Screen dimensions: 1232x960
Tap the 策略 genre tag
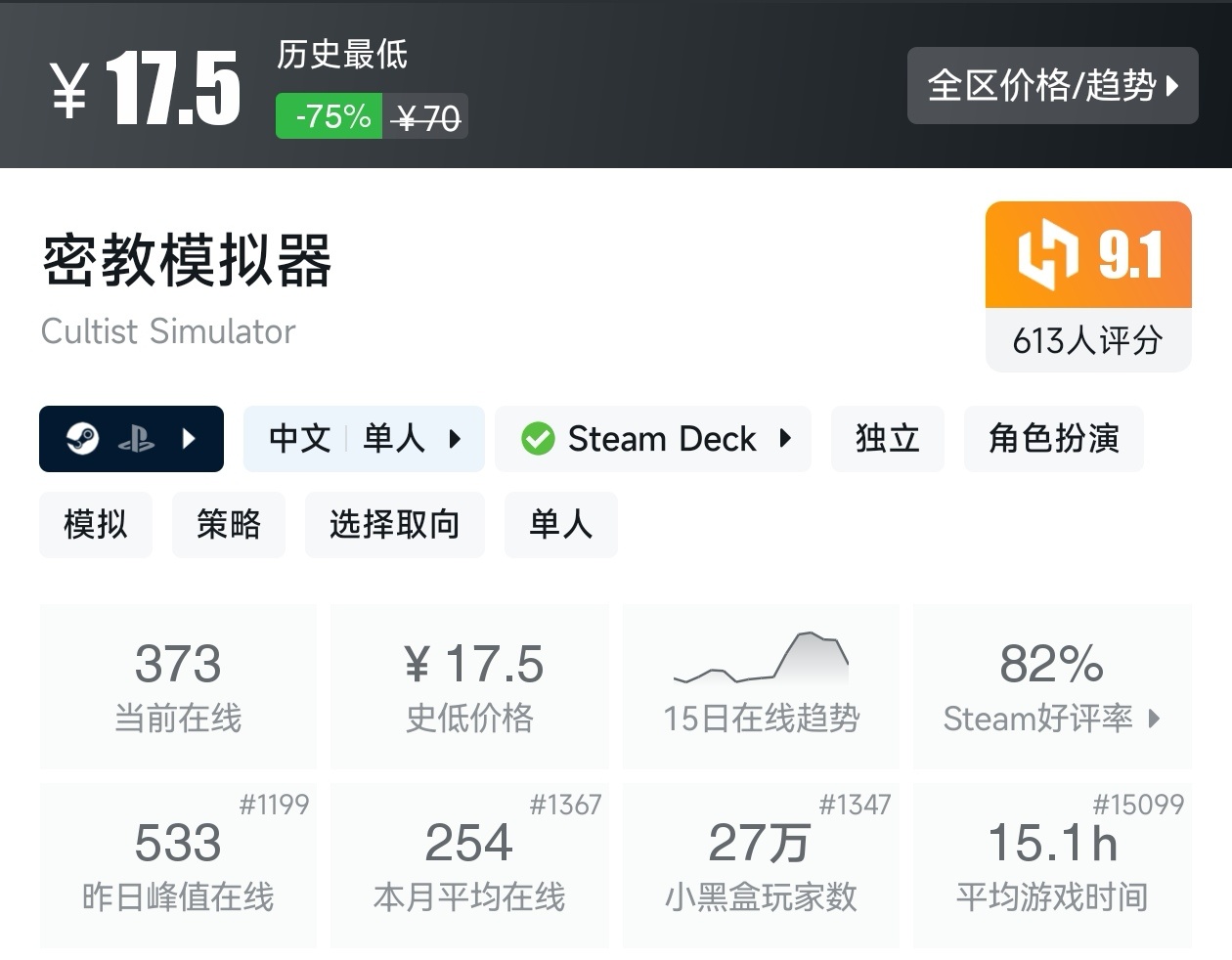(229, 525)
